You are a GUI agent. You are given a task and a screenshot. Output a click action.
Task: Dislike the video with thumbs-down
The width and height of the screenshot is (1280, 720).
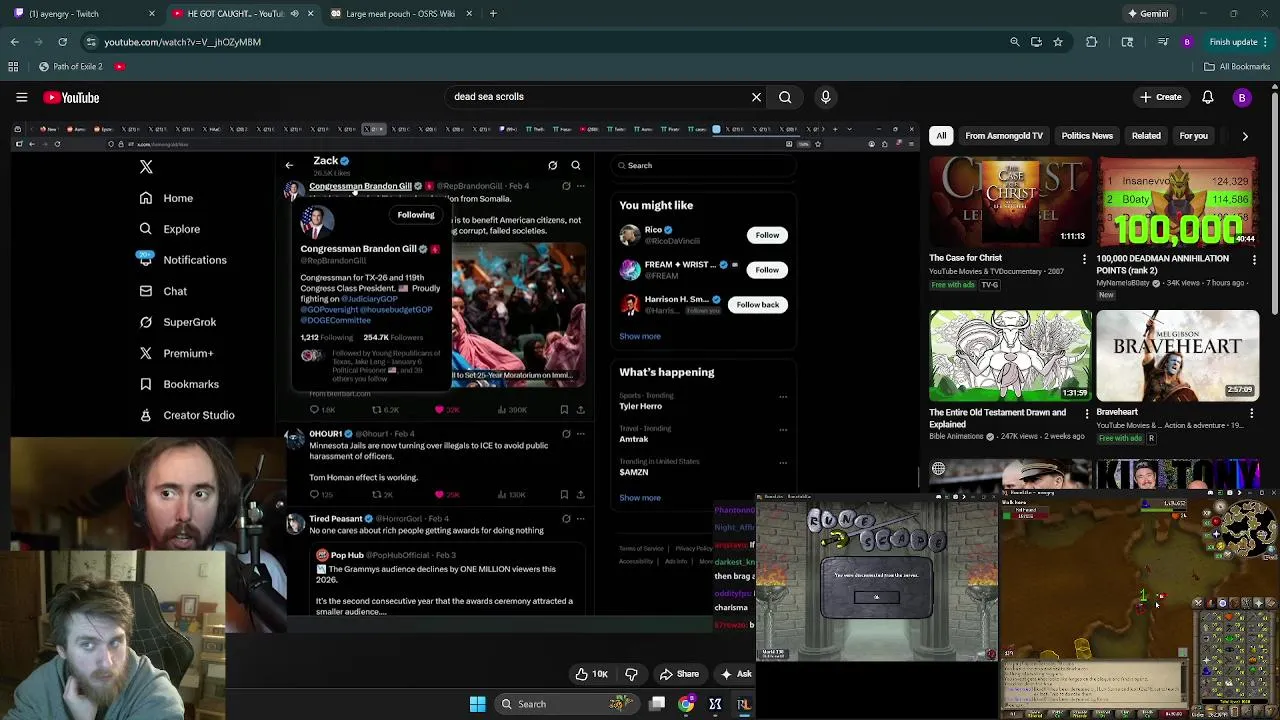point(631,674)
